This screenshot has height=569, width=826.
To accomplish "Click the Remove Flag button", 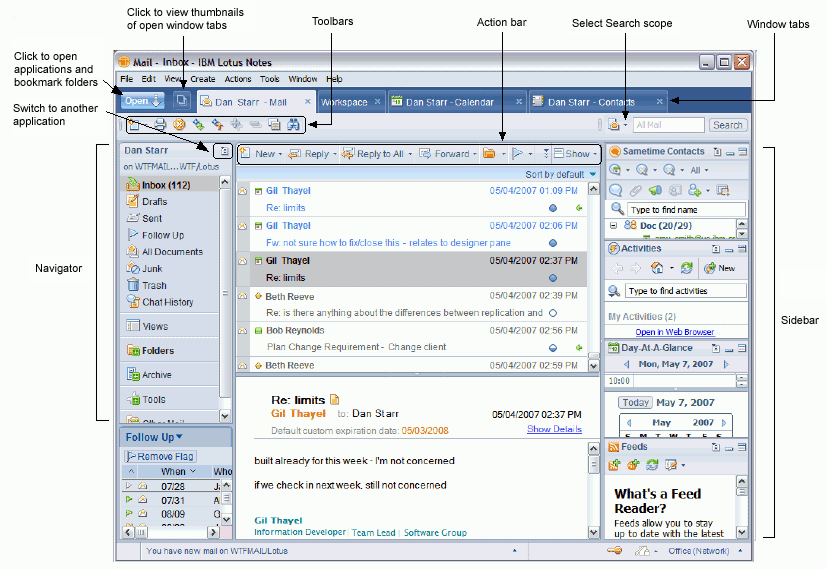I will [160, 456].
